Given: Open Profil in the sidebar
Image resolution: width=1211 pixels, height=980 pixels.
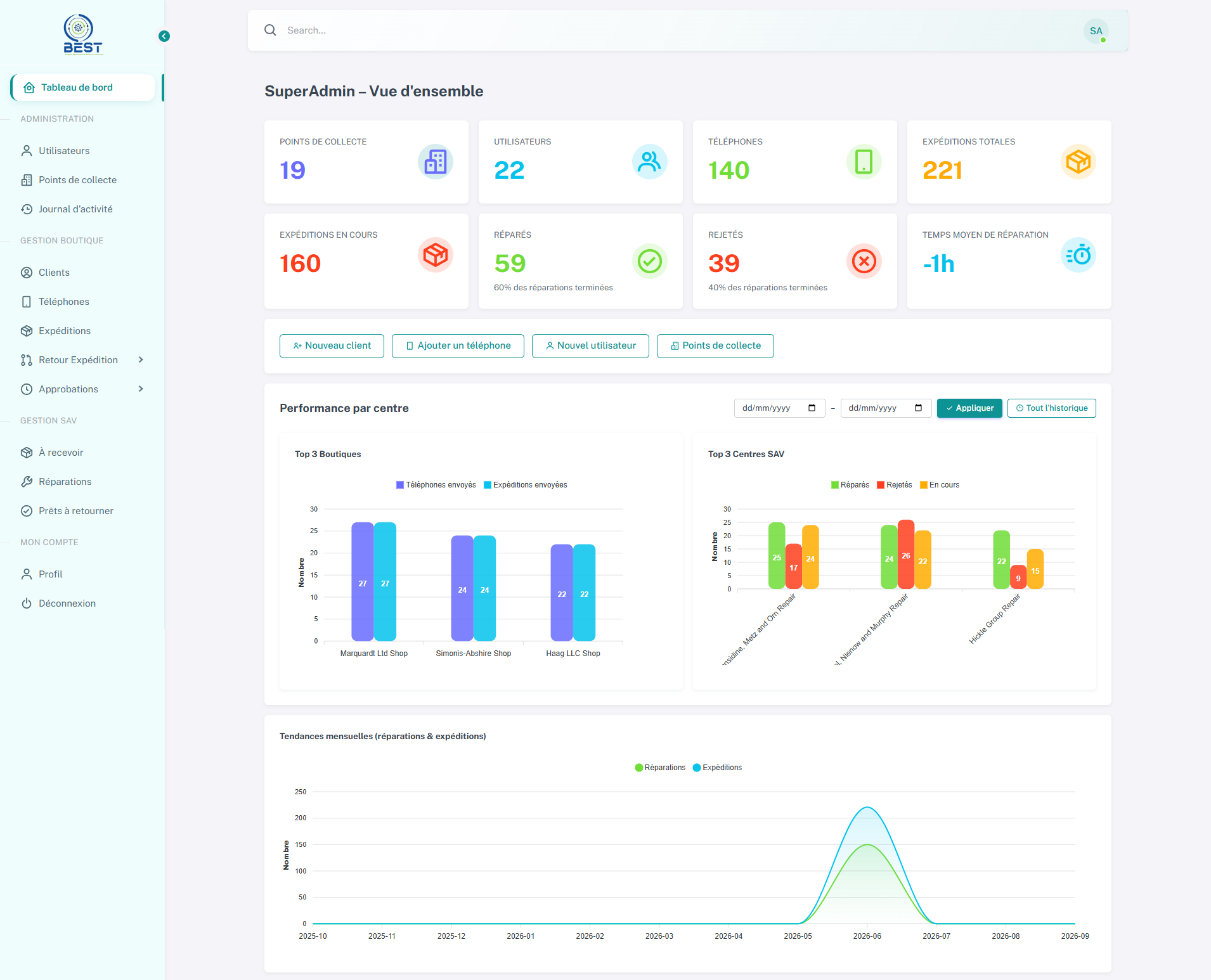Looking at the screenshot, I should [x=82, y=574].
